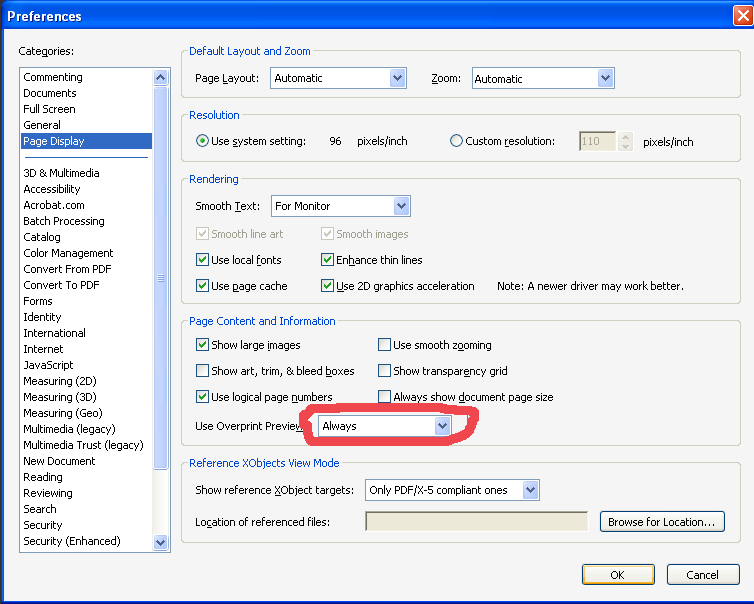Confirm preferences with OK button
Screen dimensions: 754x604
(618, 575)
